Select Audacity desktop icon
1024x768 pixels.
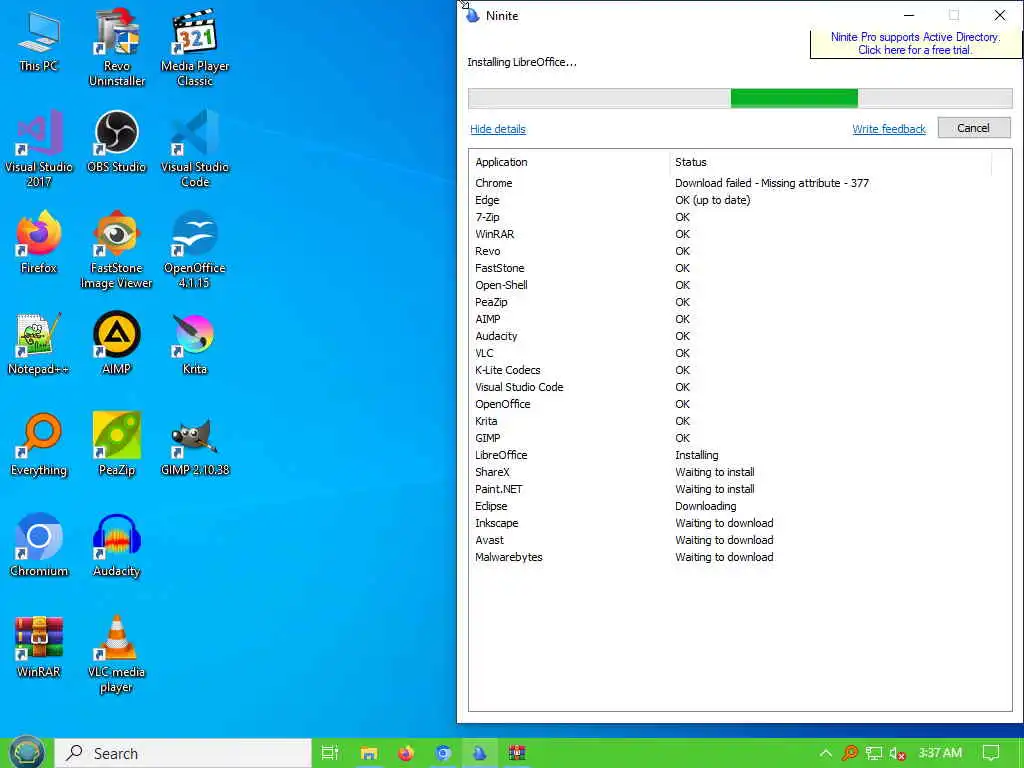click(x=117, y=545)
